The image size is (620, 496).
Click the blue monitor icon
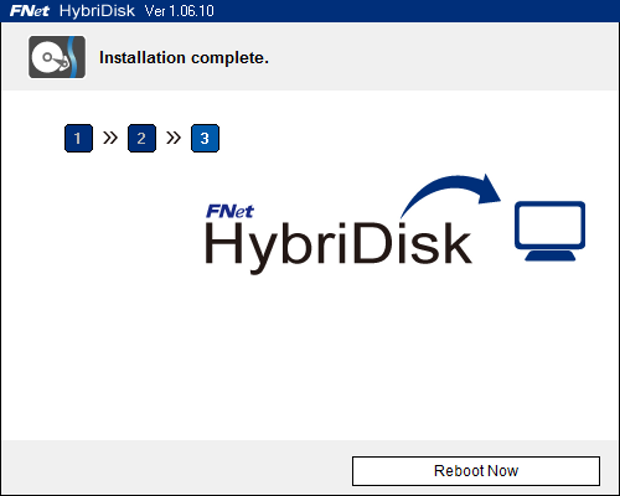[550, 231]
